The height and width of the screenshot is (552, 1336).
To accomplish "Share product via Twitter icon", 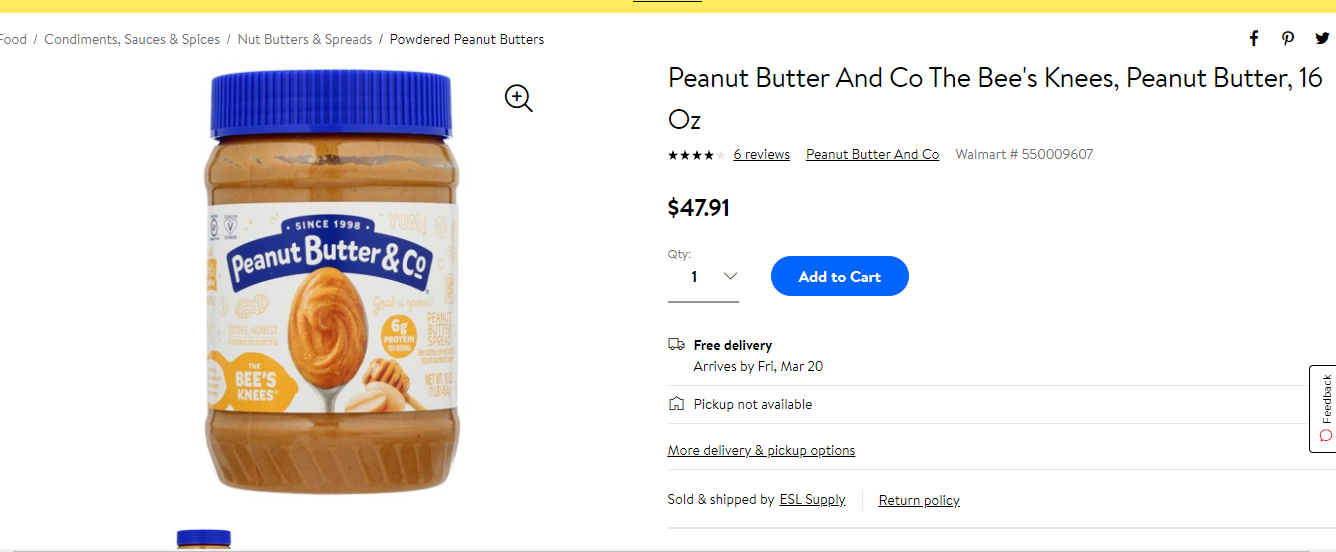I will [1322, 39].
